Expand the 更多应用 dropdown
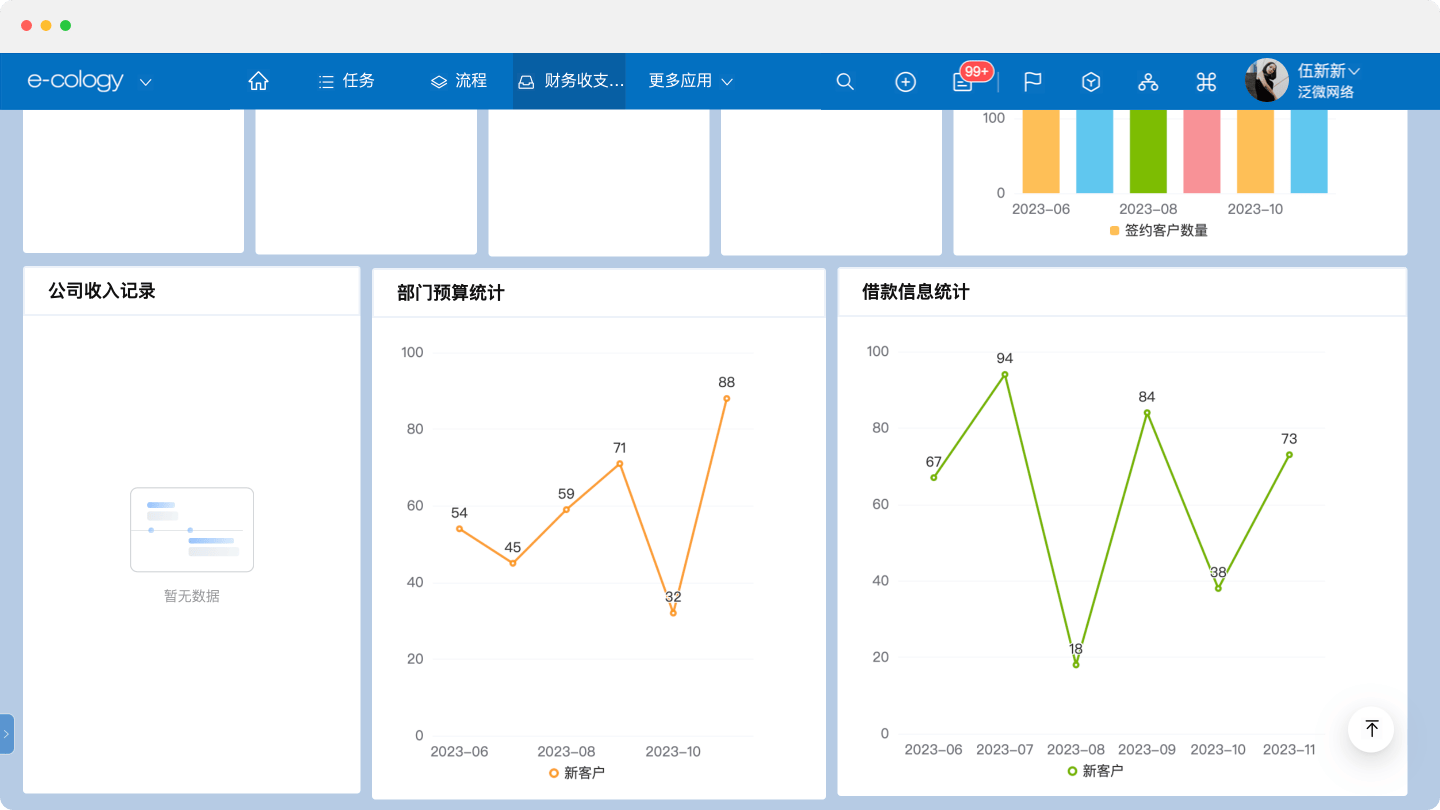The height and width of the screenshot is (810, 1440). pos(691,81)
